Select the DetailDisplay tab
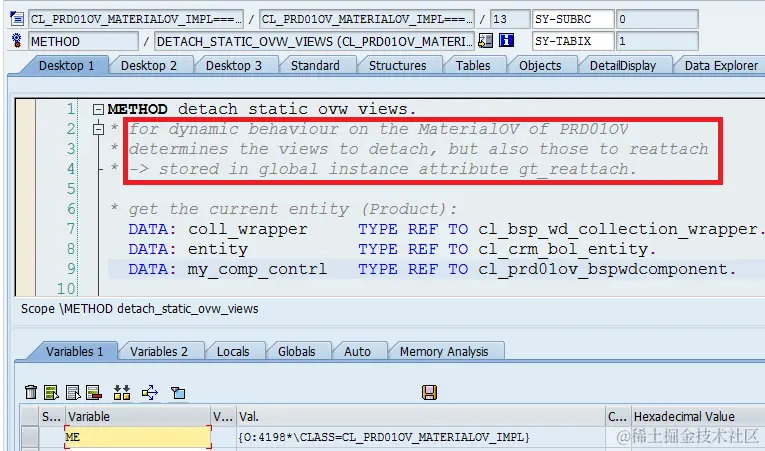 click(x=623, y=65)
